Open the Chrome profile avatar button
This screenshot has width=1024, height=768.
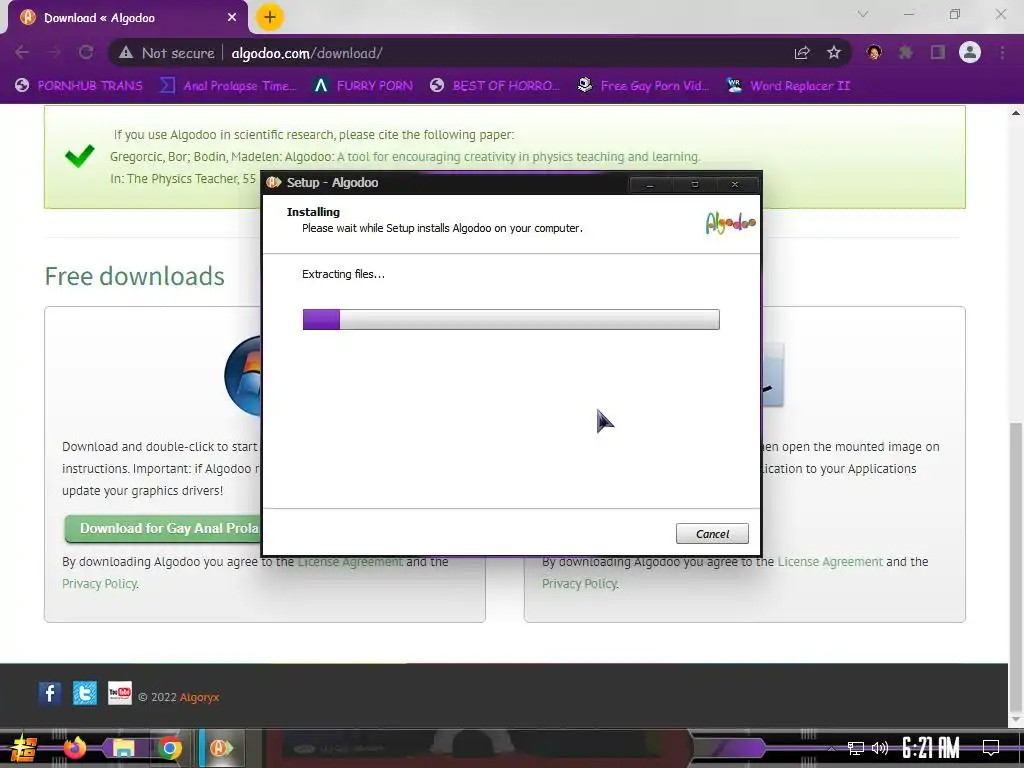tap(970, 52)
